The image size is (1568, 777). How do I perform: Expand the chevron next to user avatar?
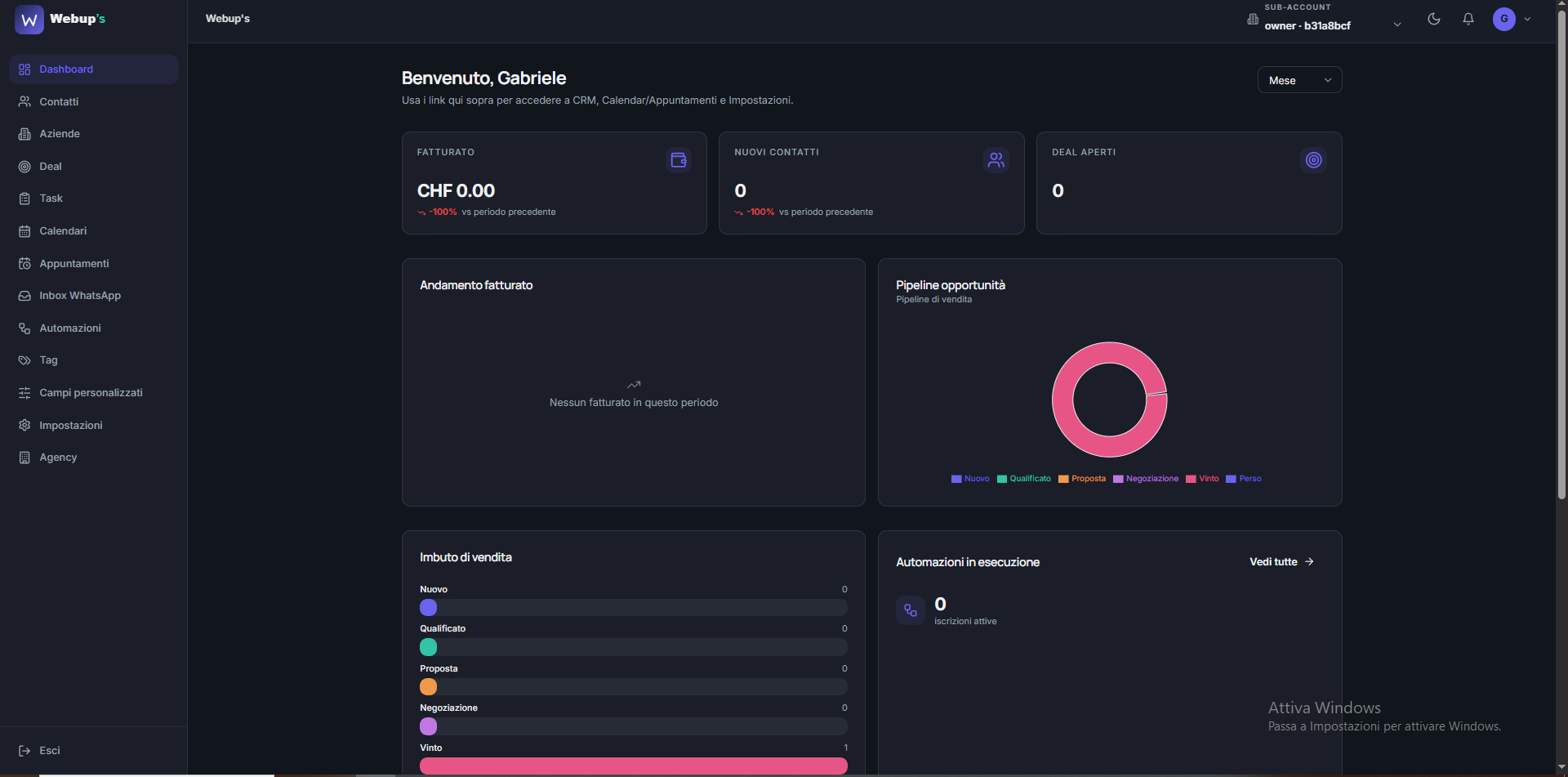(x=1528, y=19)
